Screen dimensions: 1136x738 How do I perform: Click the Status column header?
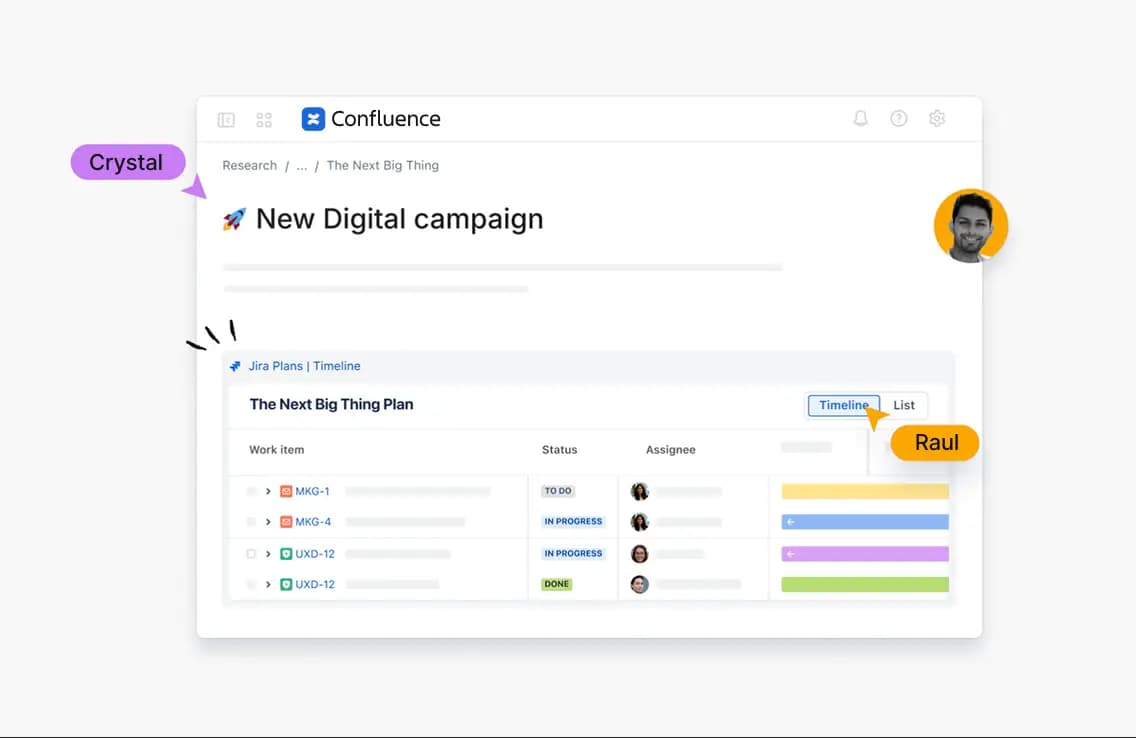559,450
